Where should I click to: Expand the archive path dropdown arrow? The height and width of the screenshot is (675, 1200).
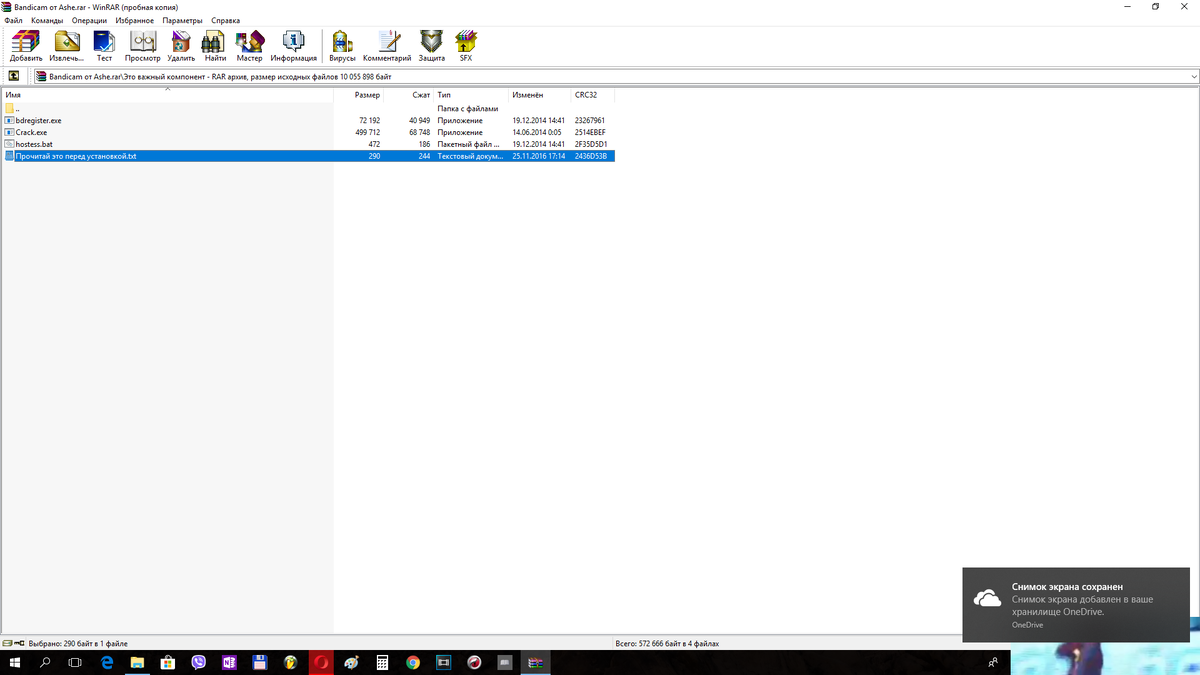(x=1194, y=76)
